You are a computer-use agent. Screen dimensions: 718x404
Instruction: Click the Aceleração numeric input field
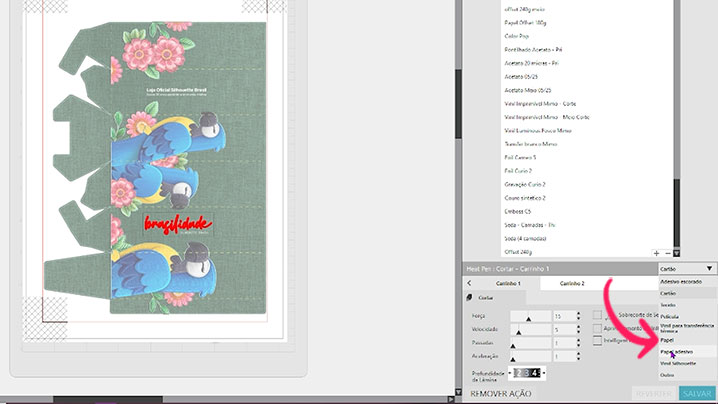pyautogui.click(x=564, y=356)
